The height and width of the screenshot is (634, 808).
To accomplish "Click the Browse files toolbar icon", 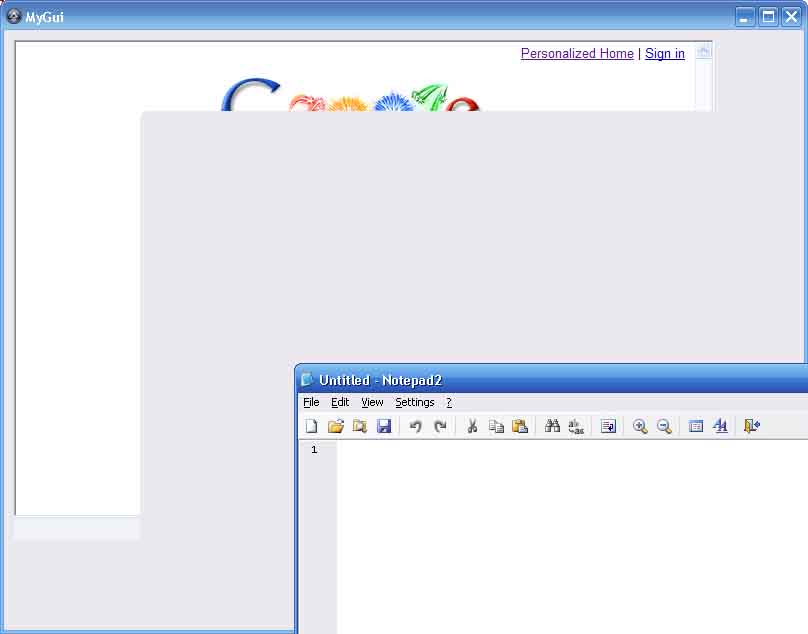I will (360, 426).
